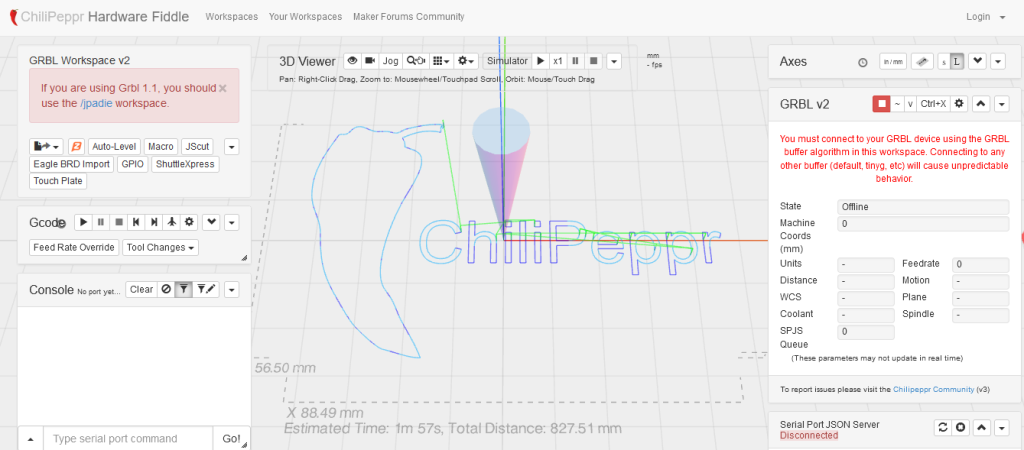Click the tilde resume button in GRBL
Viewport: 1024px width, 450px height.
(897, 103)
